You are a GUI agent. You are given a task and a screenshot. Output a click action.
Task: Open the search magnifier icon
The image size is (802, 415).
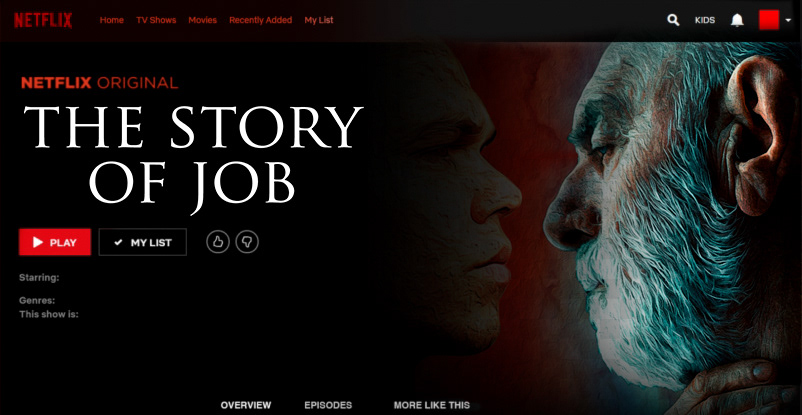click(x=674, y=20)
